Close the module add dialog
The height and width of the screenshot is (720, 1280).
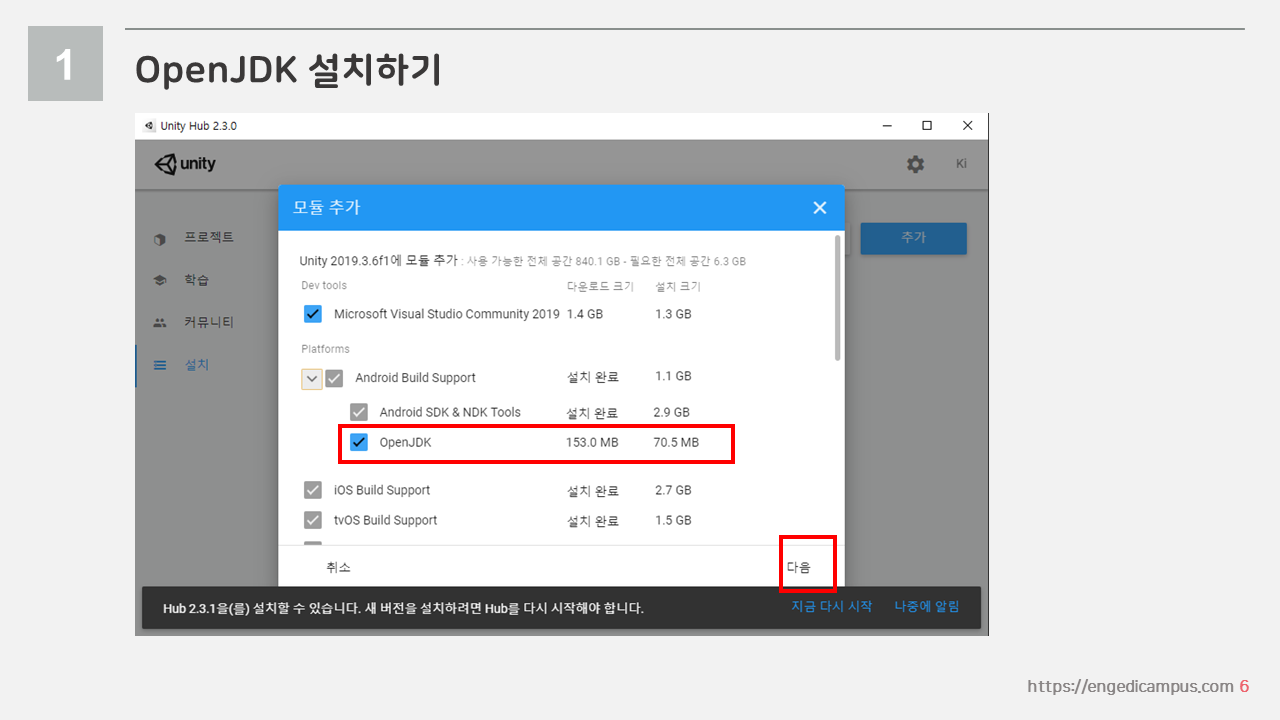(x=820, y=208)
